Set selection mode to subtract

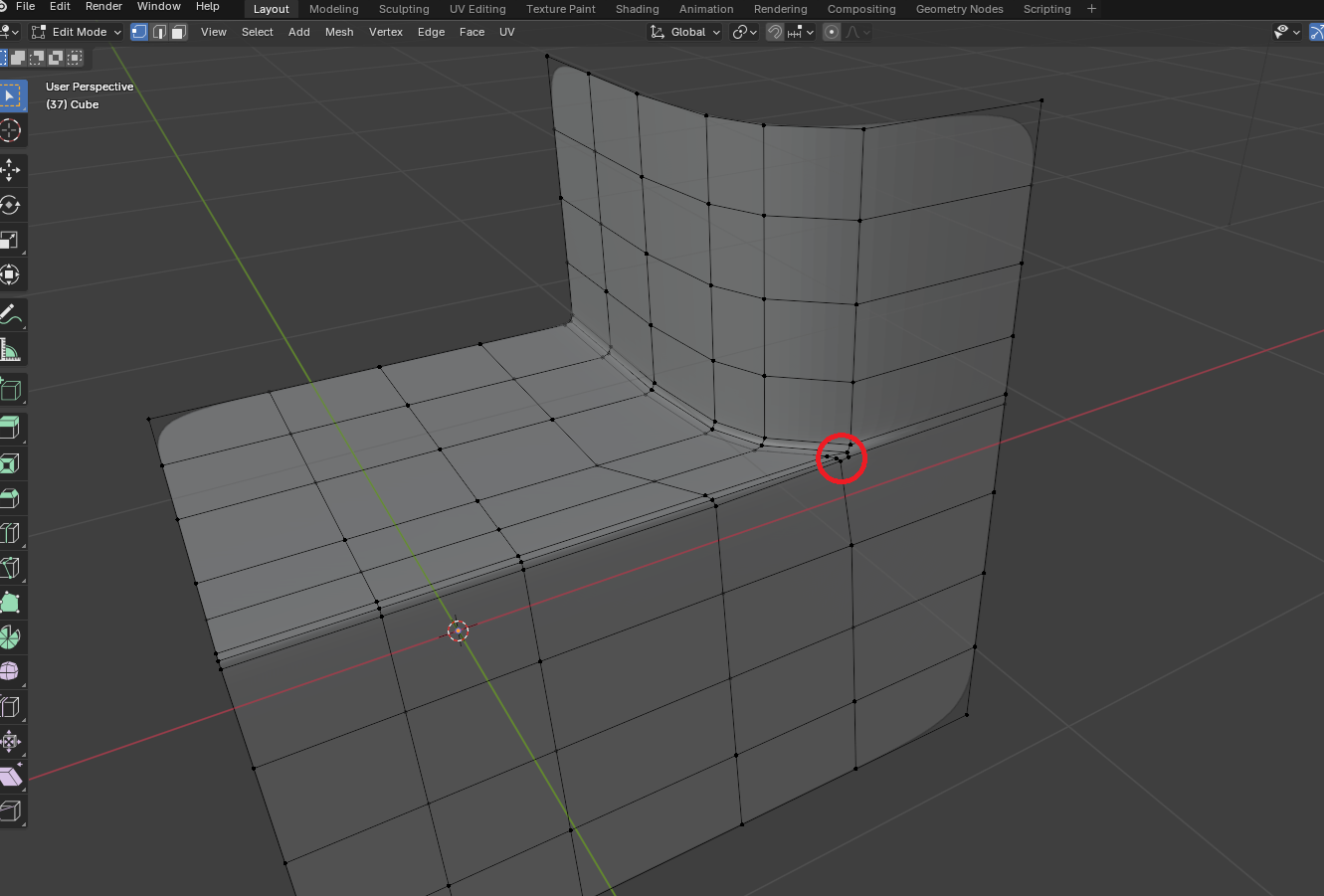point(38,58)
